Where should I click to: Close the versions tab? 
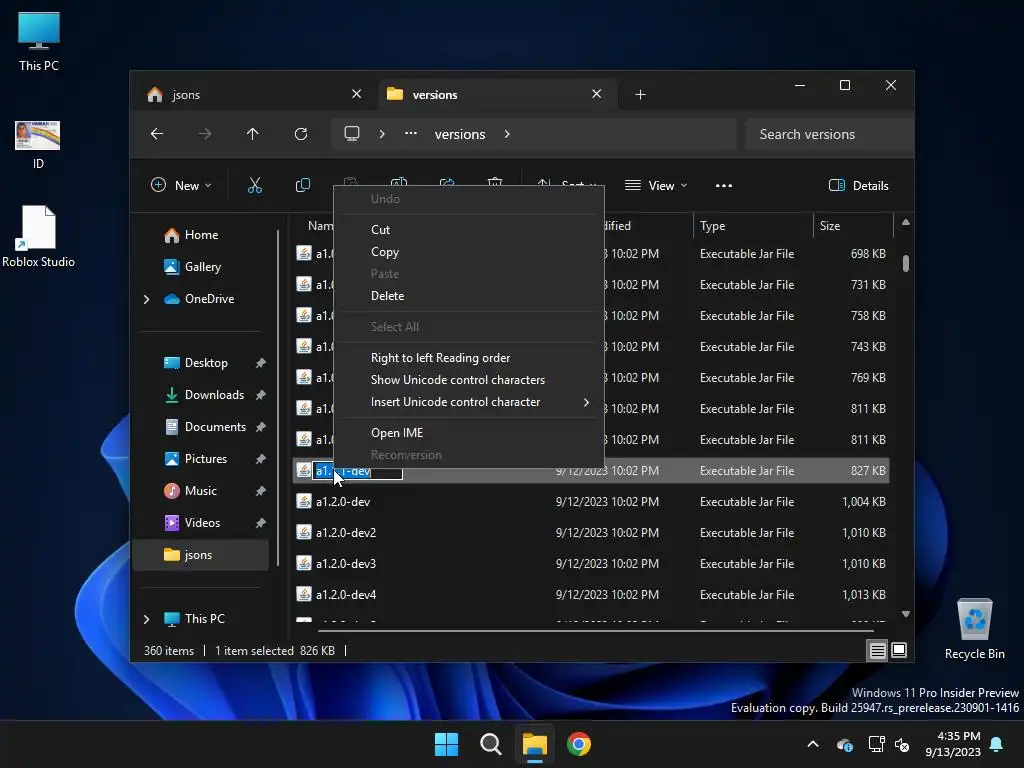(x=596, y=94)
